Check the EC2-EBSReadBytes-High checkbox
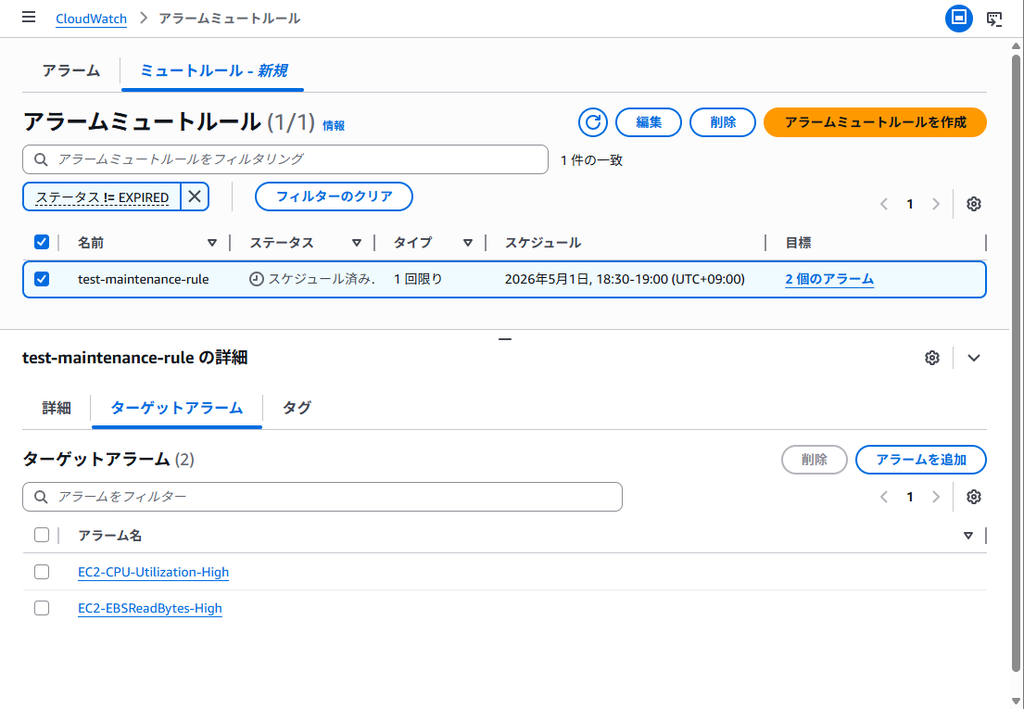The image size is (1024, 709). pos(41,608)
